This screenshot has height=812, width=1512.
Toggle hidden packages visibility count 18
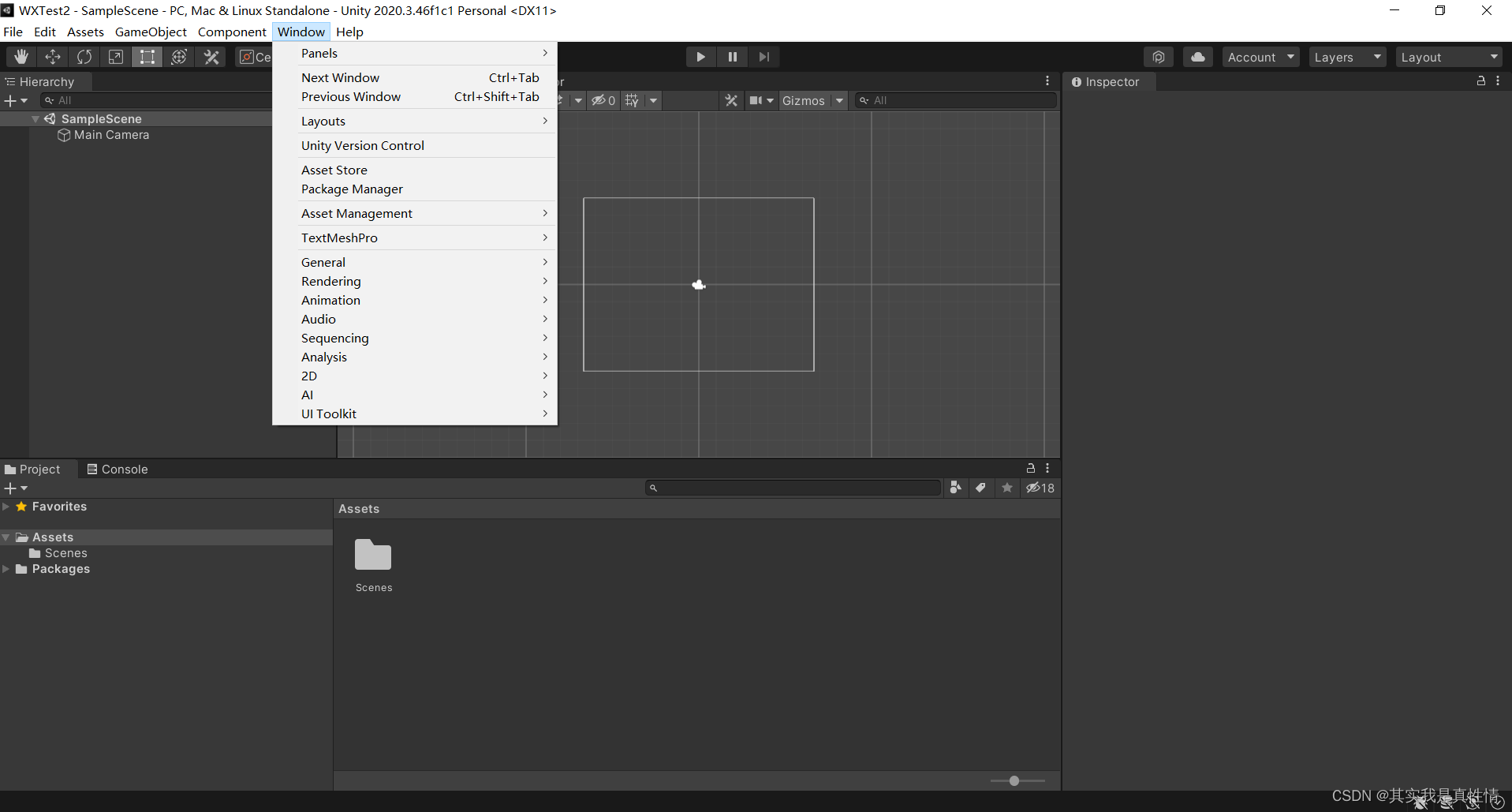tap(1040, 488)
